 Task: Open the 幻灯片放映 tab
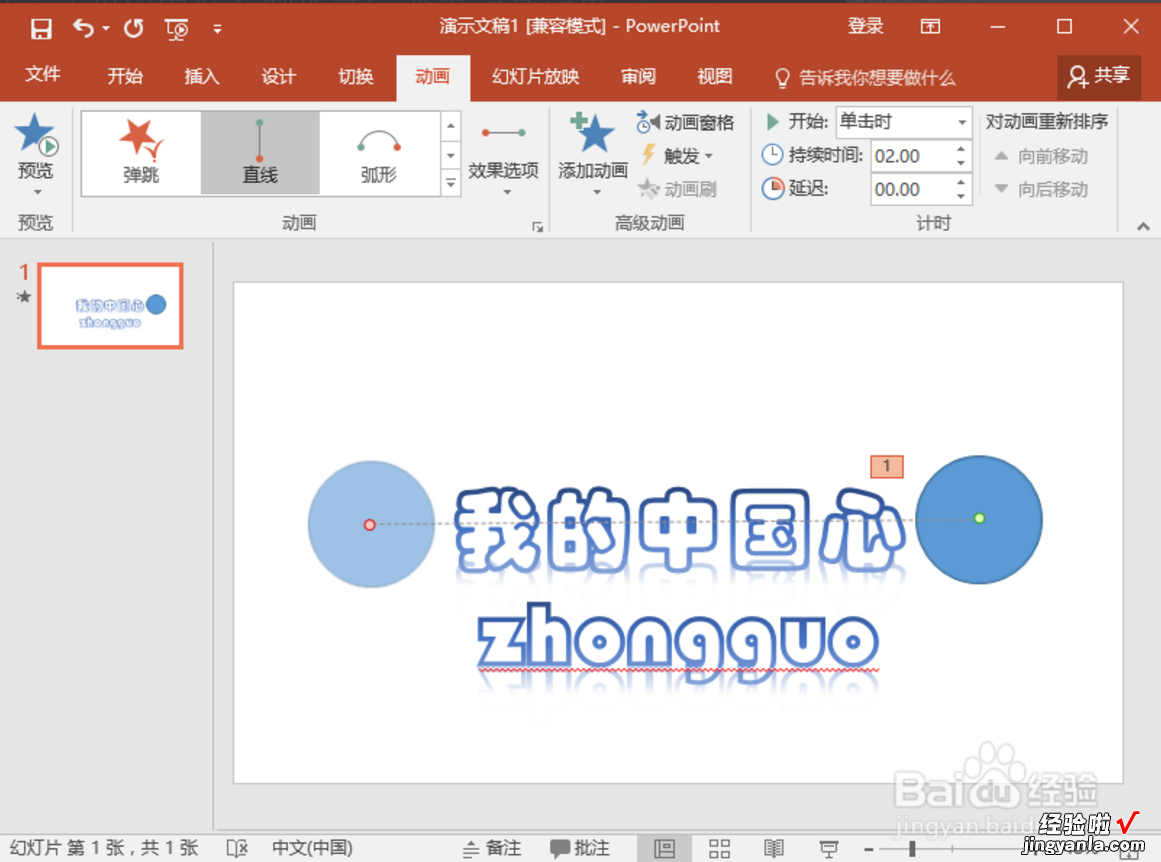(535, 76)
